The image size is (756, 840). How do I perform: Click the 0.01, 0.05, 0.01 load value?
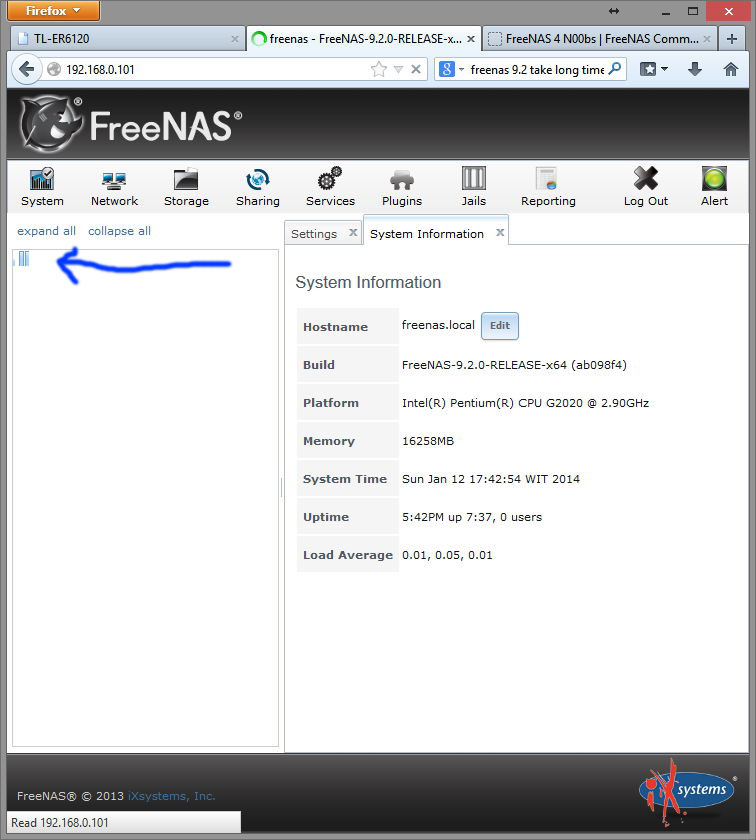click(447, 555)
